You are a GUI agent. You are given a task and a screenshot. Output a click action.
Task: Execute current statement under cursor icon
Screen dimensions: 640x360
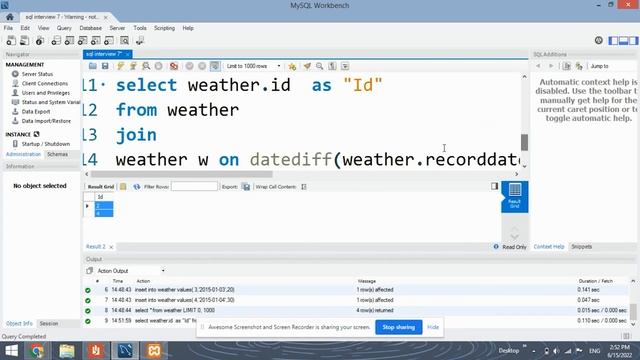click(133, 66)
